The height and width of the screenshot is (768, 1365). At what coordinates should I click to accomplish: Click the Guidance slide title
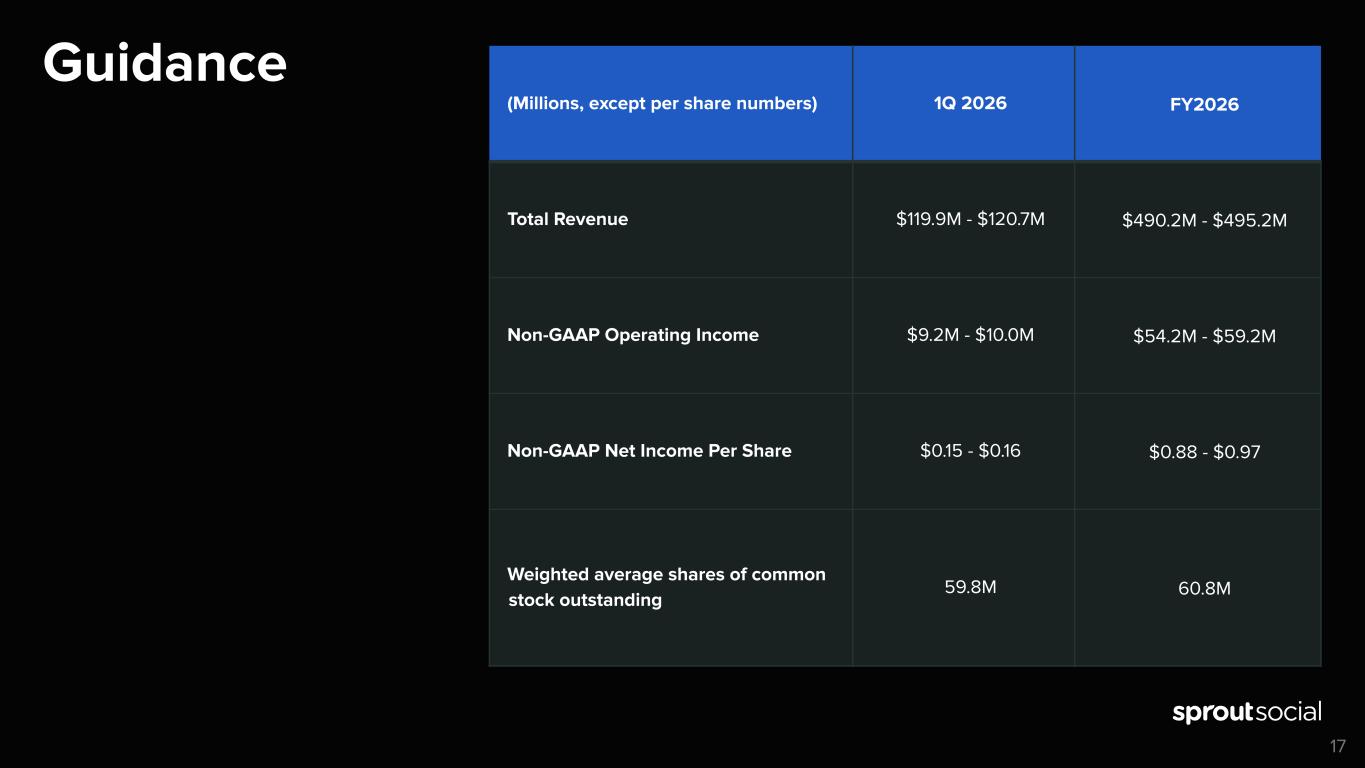point(165,63)
